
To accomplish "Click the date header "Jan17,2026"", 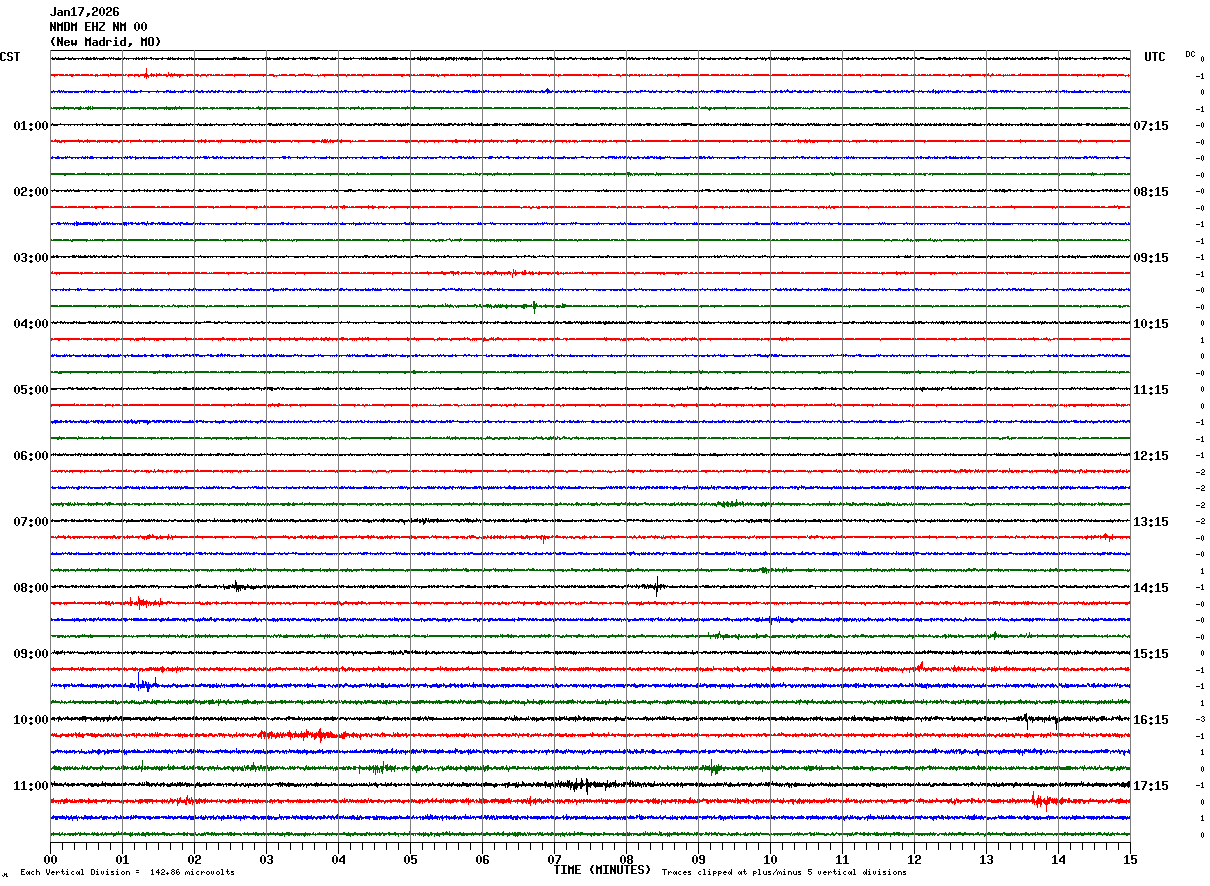I will [84, 12].
